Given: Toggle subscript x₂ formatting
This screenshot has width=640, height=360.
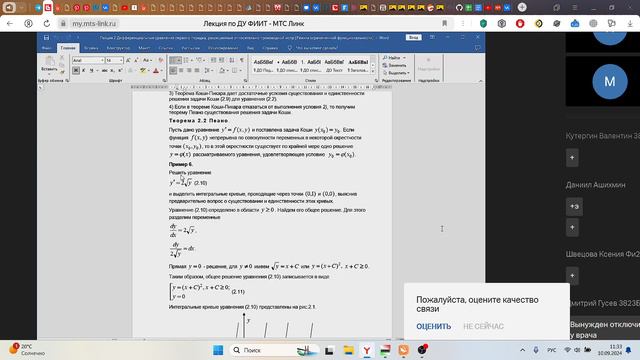Looking at the screenshot, I should (112, 71).
